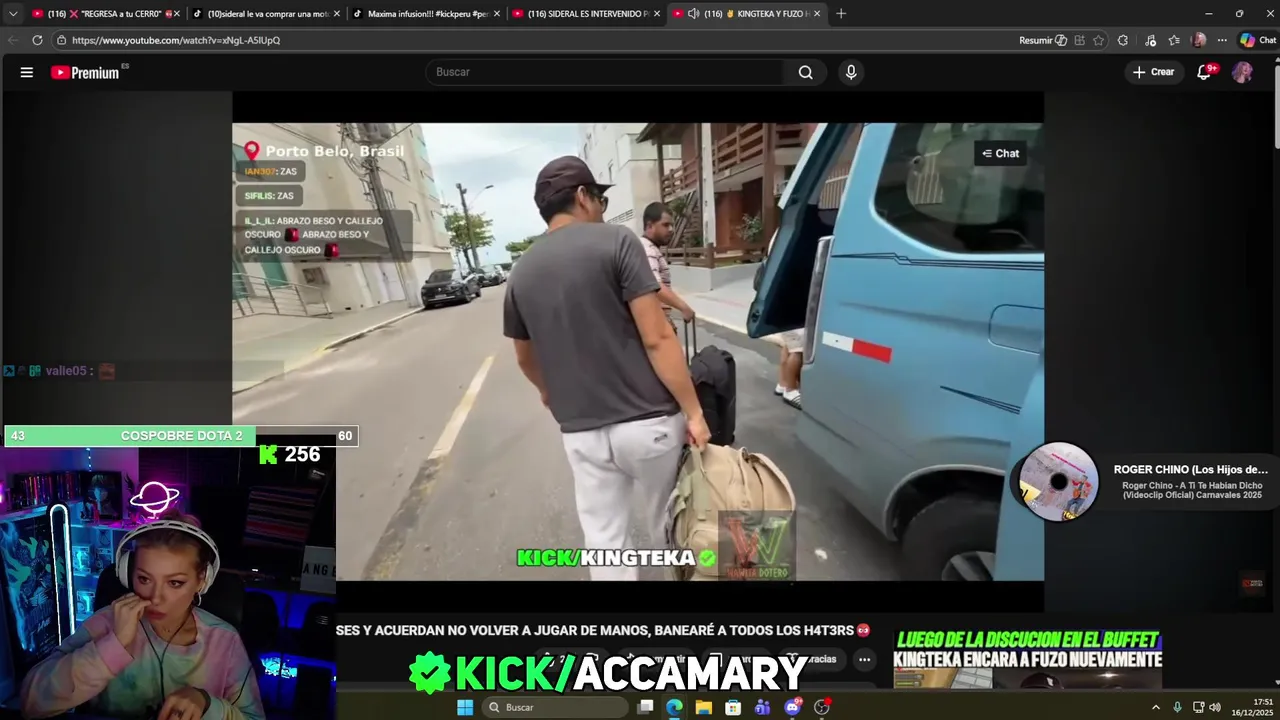Open Microsoft Store from the taskbar
The height and width of the screenshot is (720, 1280).
(733, 707)
